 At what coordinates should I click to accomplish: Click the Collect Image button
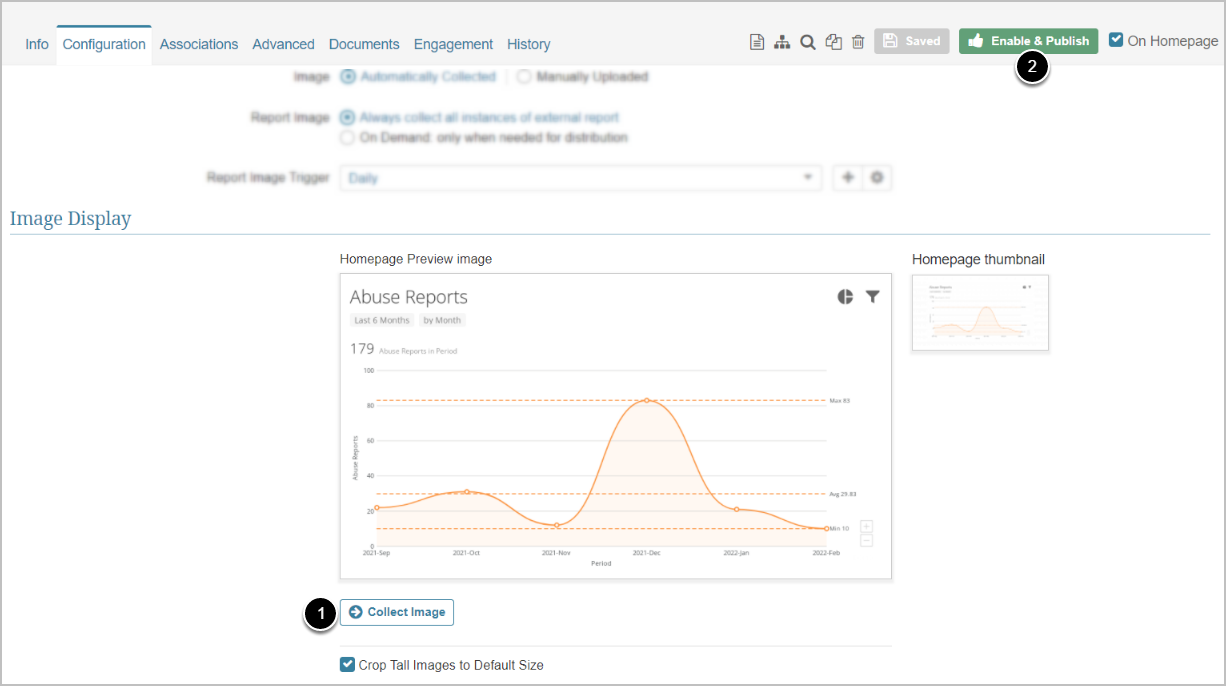[x=397, y=612]
